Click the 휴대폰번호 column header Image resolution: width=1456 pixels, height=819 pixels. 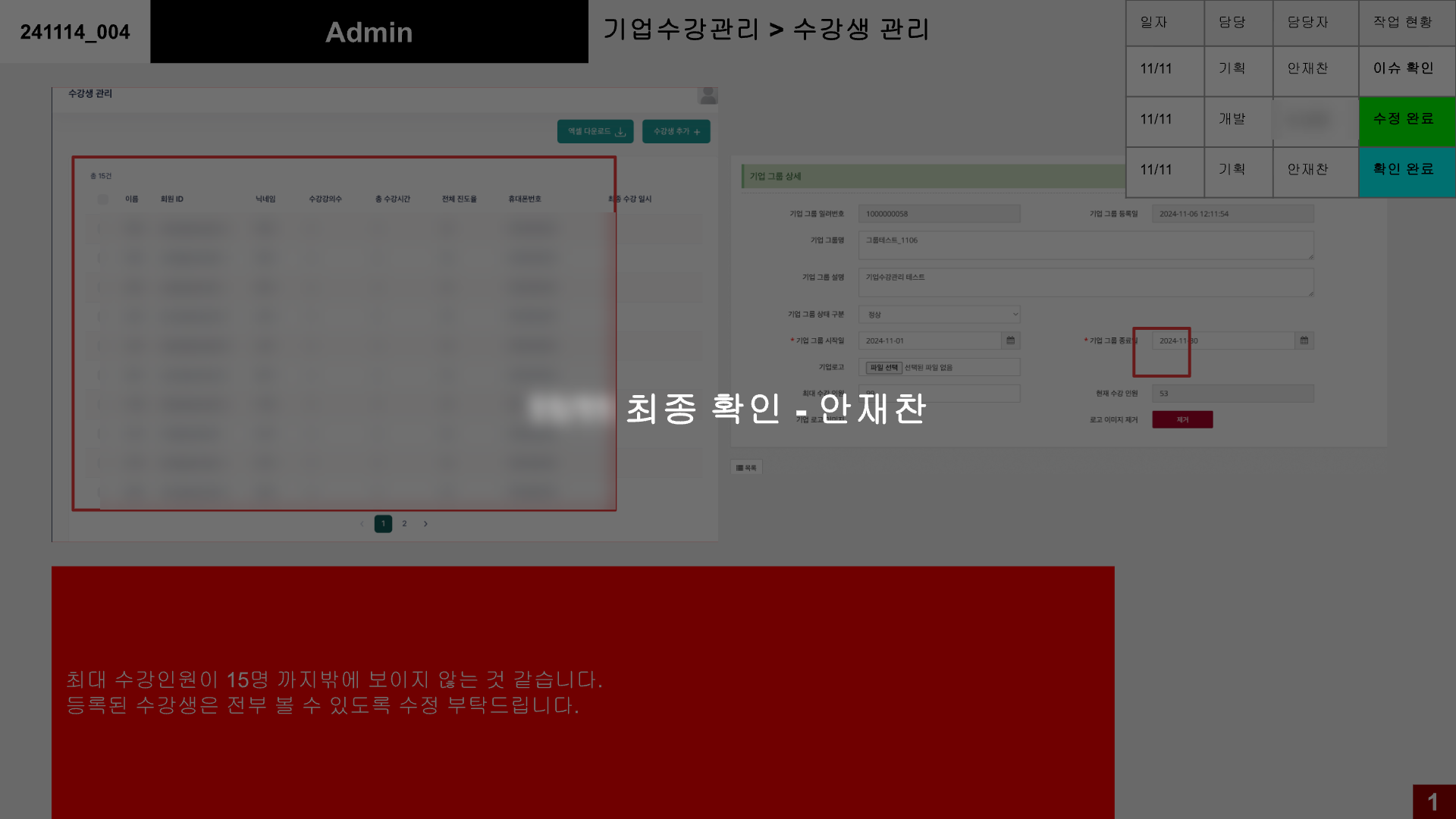coord(525,199)
